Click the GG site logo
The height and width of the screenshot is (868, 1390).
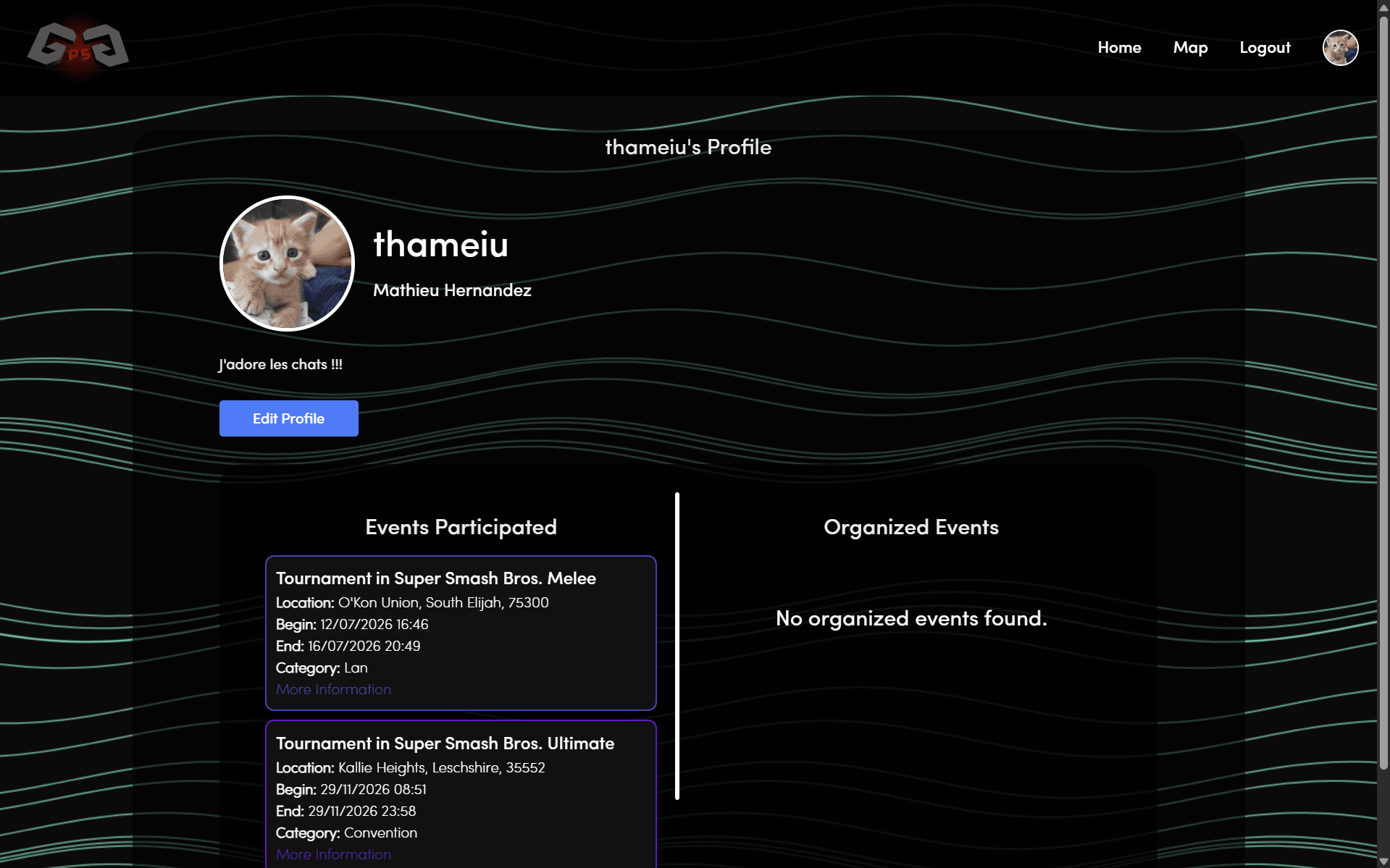[x=78, y=46]
